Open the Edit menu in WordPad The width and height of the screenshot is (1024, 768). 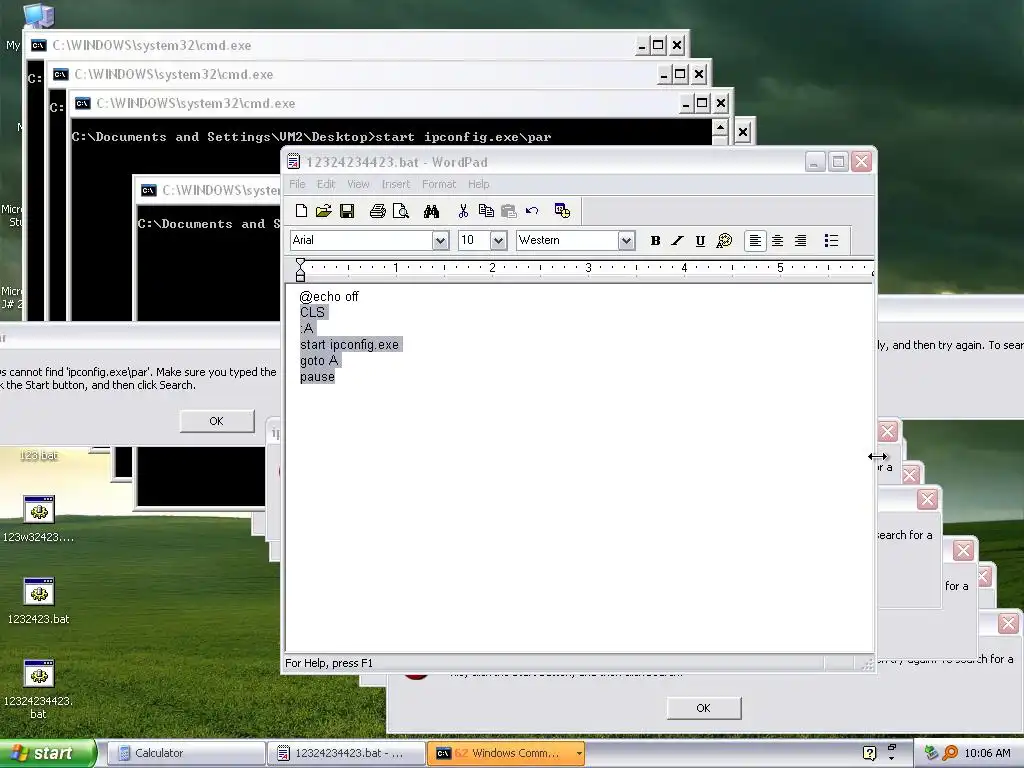click(326, 184)
